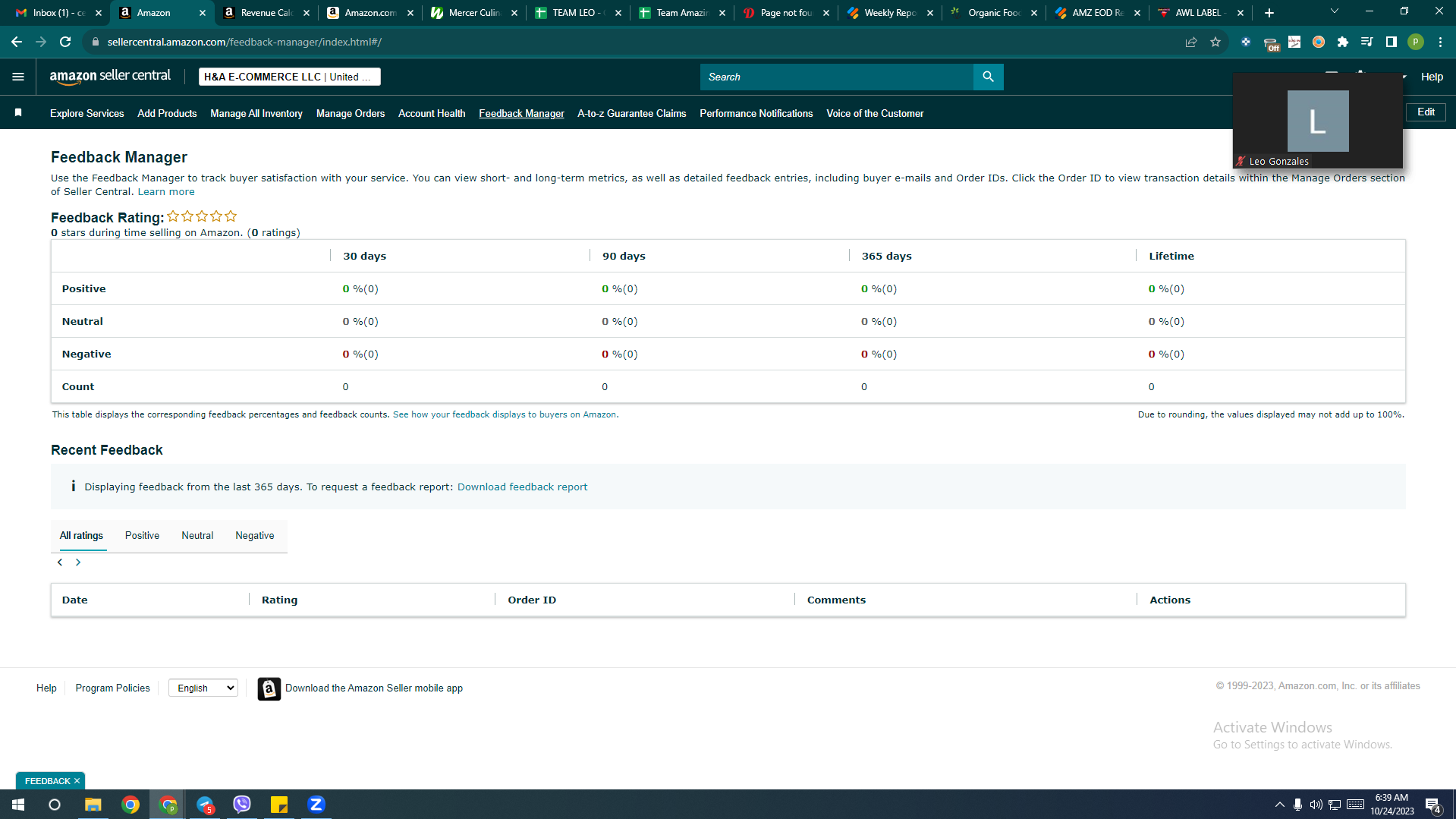Image resolution: width=1456 pixels, height=819 pixels.
Task: Click the Amazon Seller mobile app icon
Action: tap(269, 688)
